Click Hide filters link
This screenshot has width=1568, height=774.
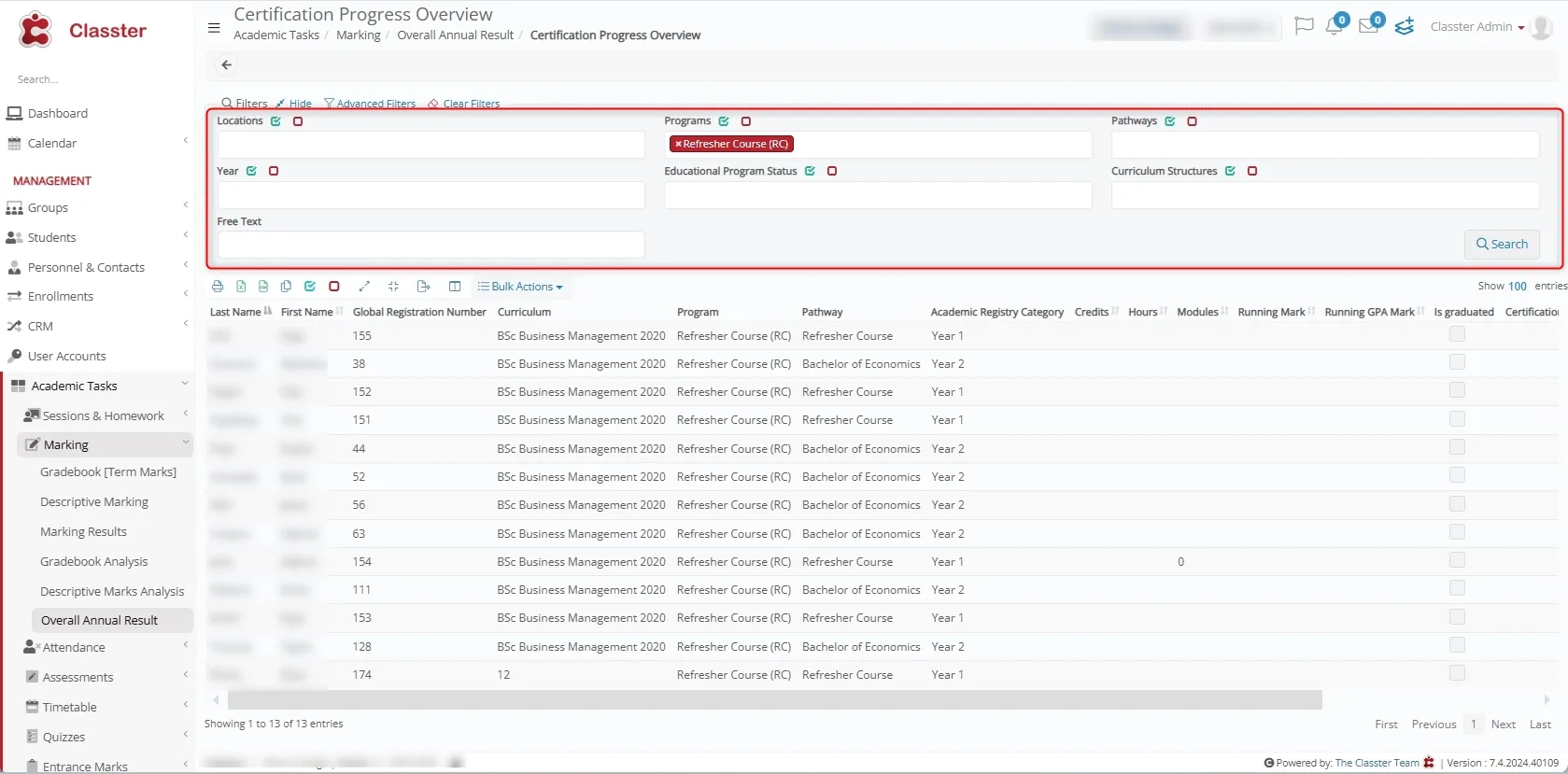pos(293,104)
